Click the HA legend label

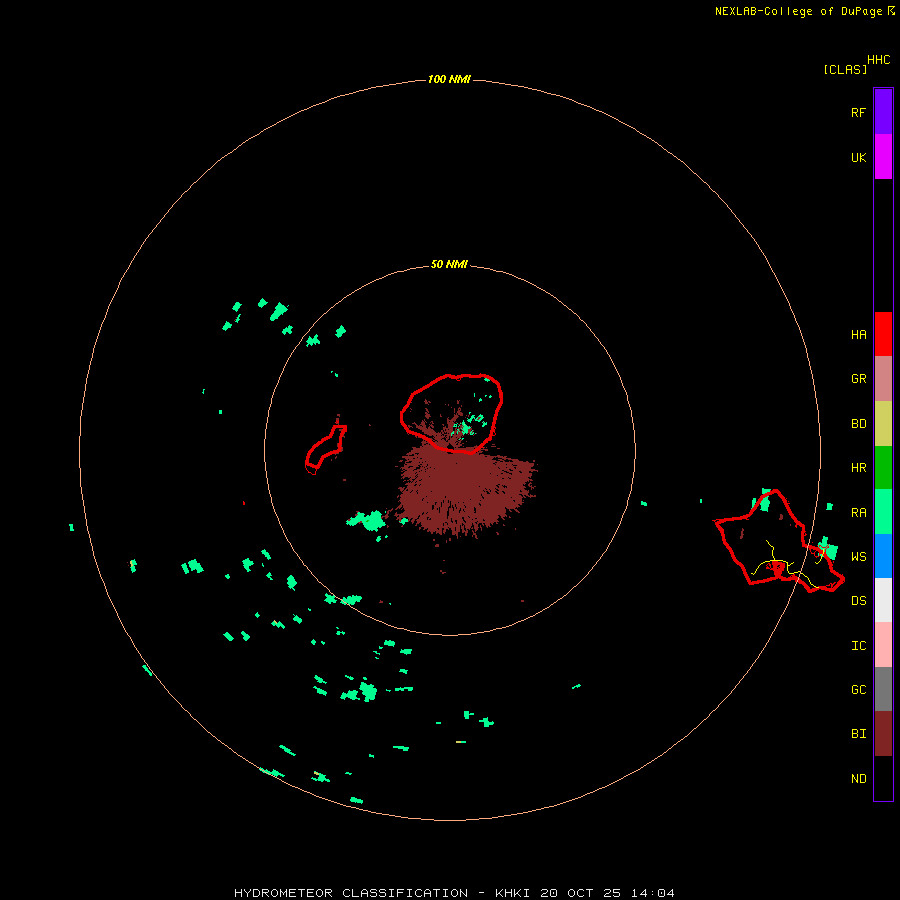pos(859,334)
